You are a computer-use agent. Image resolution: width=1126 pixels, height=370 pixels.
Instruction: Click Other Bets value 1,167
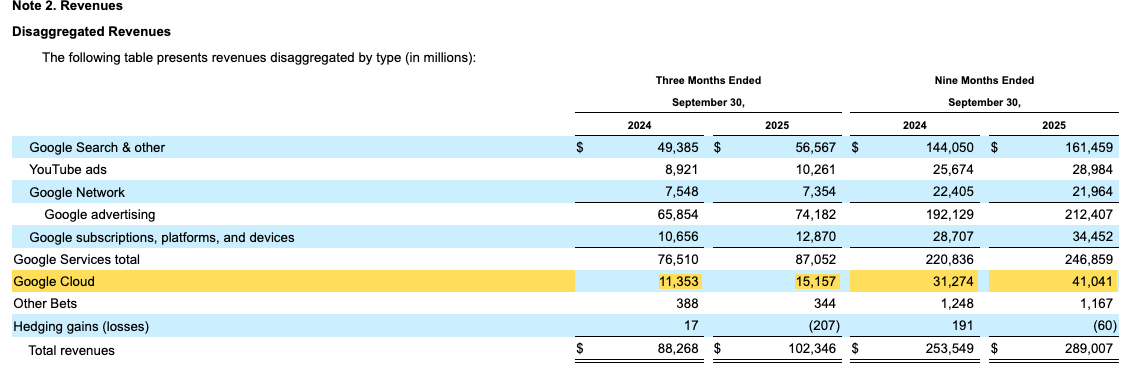(1097, 303)
